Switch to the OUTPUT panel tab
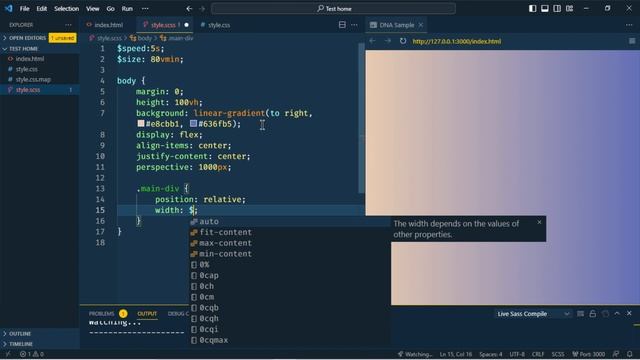The height and width of the screenshot is (360, 640). (147, 313)
